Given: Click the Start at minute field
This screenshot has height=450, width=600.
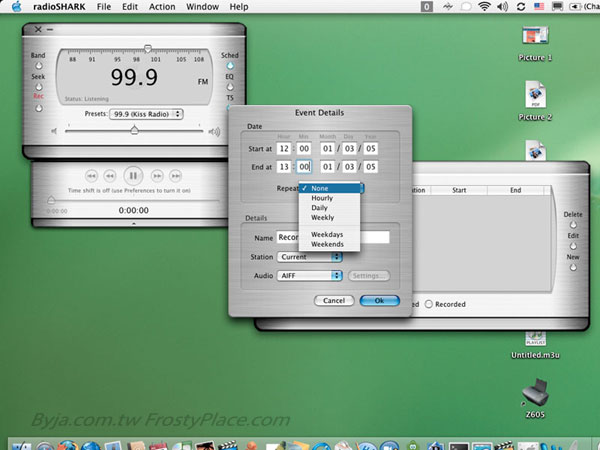Looking at the screenshot, I should (304, 148).
